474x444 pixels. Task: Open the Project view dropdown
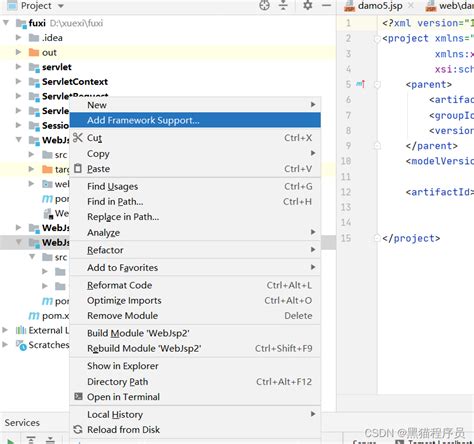[x=61, y=6]
